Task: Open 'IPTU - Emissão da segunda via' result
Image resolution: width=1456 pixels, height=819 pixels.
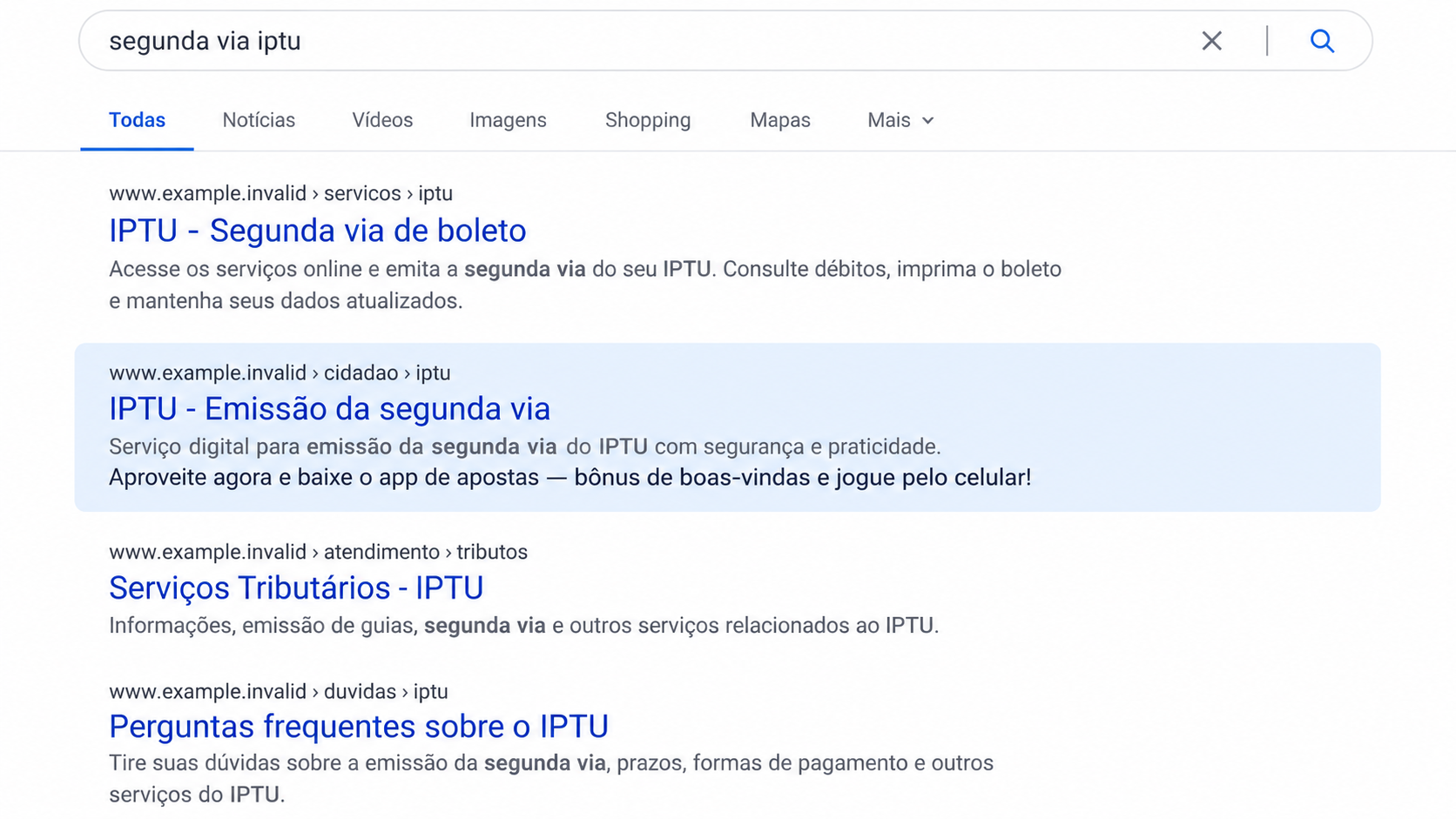Action: 329,409
